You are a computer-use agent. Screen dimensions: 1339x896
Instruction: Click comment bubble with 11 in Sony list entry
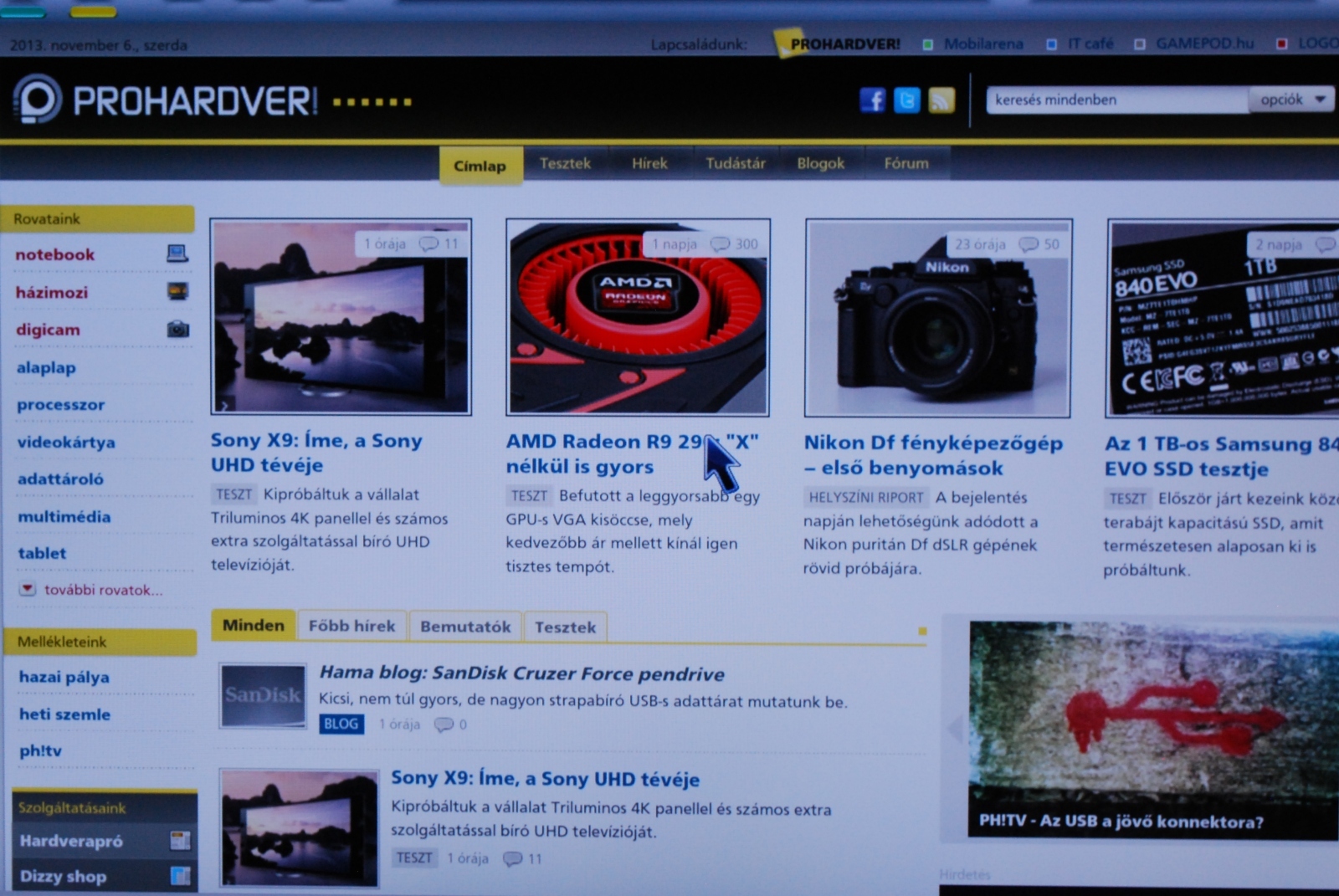(x=513, y=858)
